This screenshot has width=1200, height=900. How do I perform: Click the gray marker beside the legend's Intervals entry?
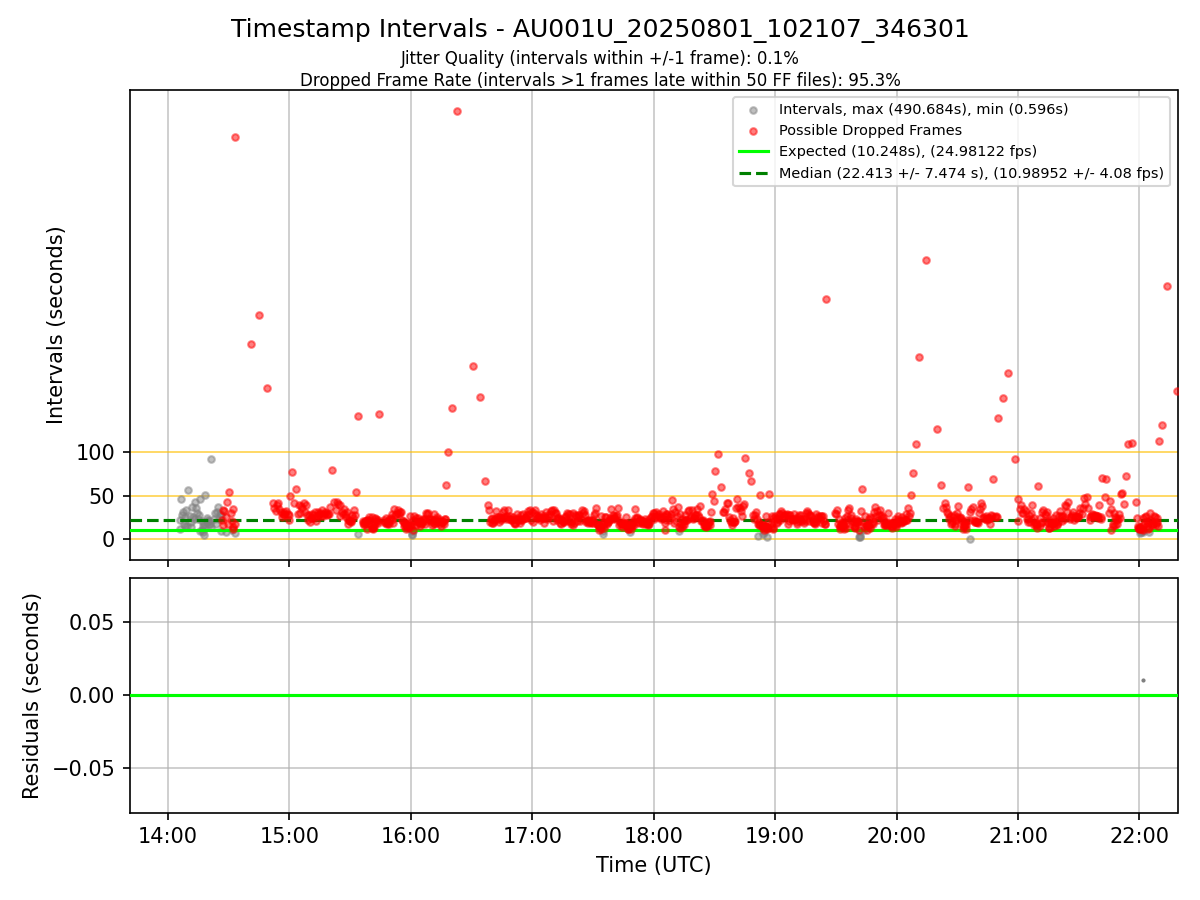pos(754,110)
